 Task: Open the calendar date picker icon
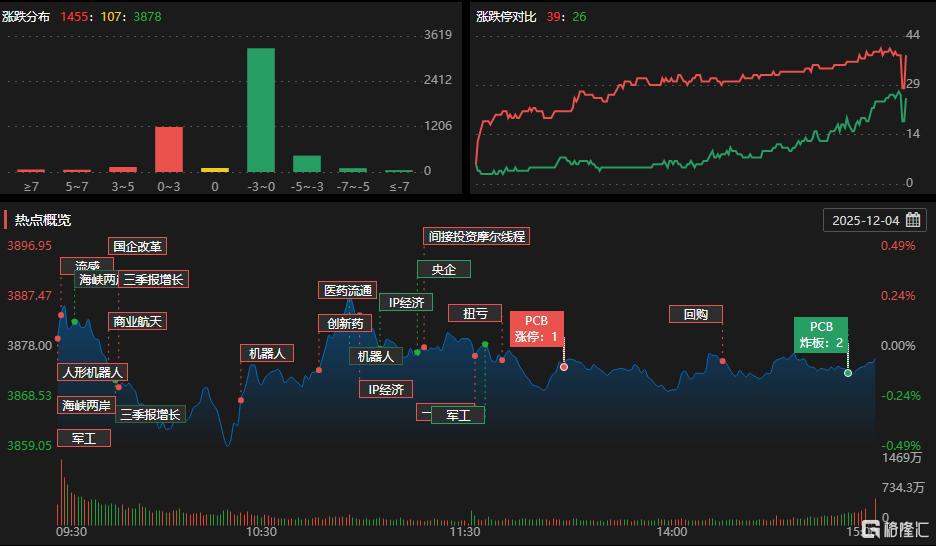click(x=913, y=220)
